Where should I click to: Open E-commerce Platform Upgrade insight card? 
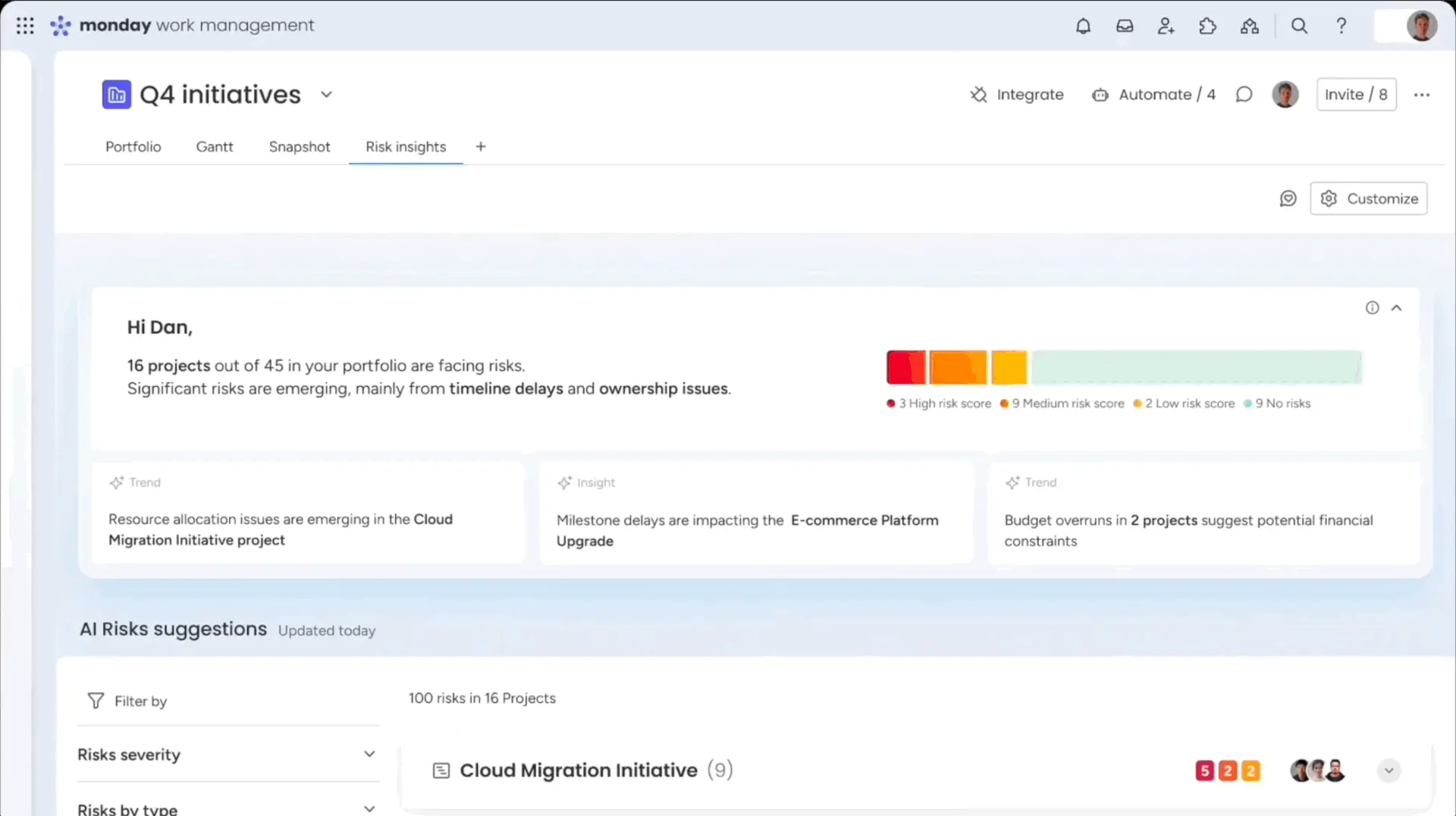756,513
